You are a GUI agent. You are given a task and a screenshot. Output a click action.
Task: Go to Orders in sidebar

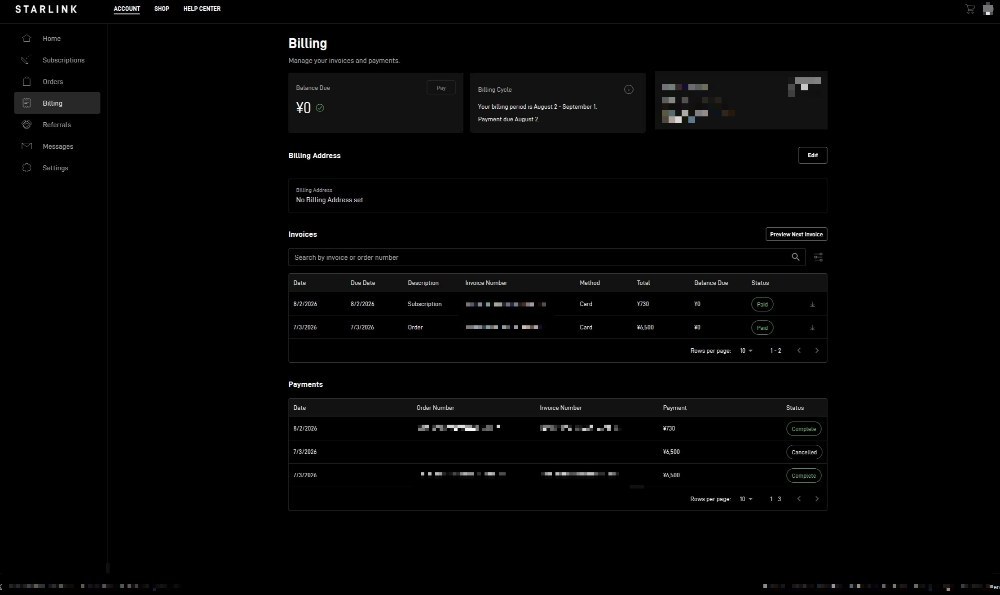coord(53,82)
